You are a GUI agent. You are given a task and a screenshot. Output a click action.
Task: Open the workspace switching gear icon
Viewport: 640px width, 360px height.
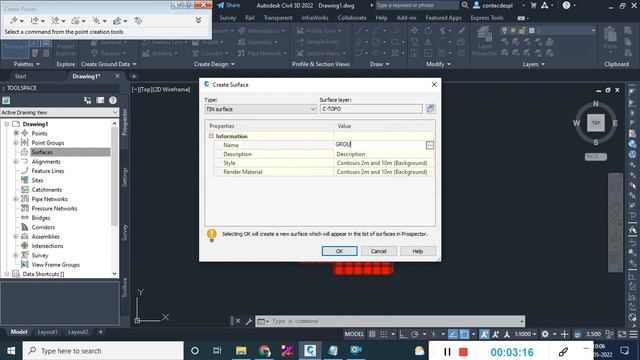point(545,334)
